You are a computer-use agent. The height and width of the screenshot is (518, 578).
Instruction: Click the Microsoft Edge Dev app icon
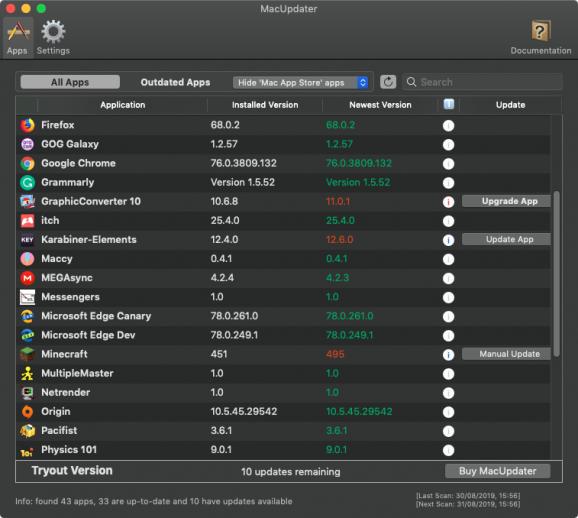(27, 336)
